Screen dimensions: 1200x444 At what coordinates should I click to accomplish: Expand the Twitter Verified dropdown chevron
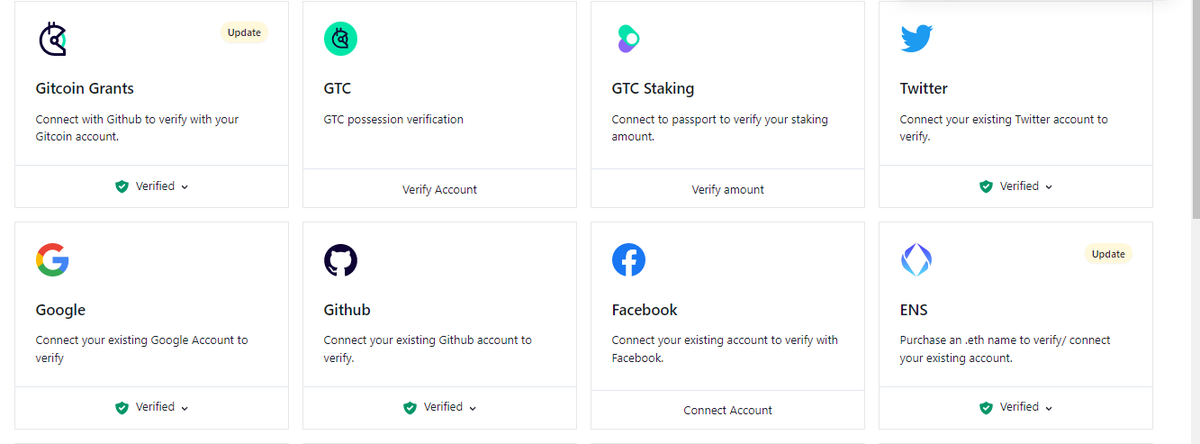coord(1049,187)
